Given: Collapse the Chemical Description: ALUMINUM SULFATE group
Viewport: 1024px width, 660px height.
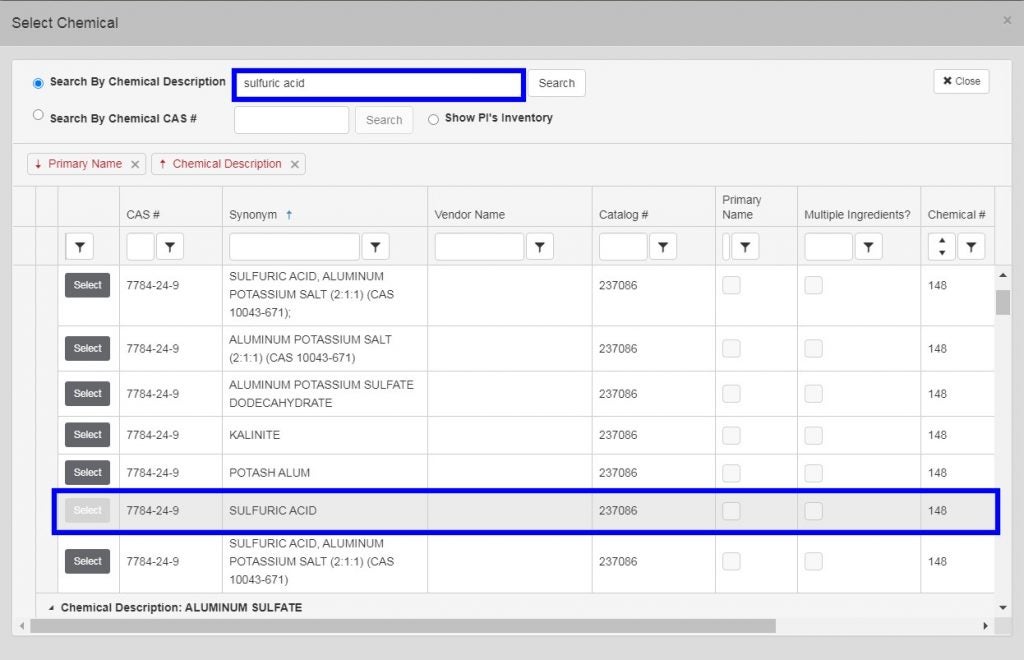Looking at the screenshot, I should click(x=51, y=608).
